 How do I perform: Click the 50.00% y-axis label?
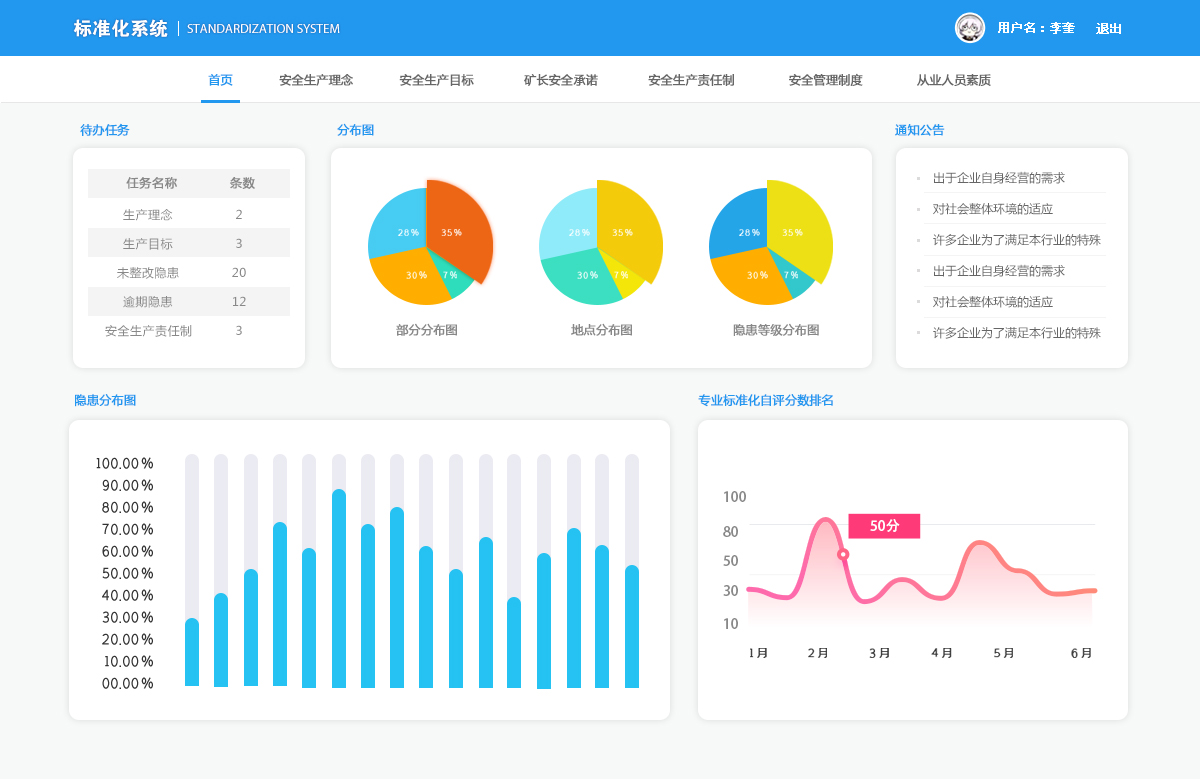(x=128, y=573)
